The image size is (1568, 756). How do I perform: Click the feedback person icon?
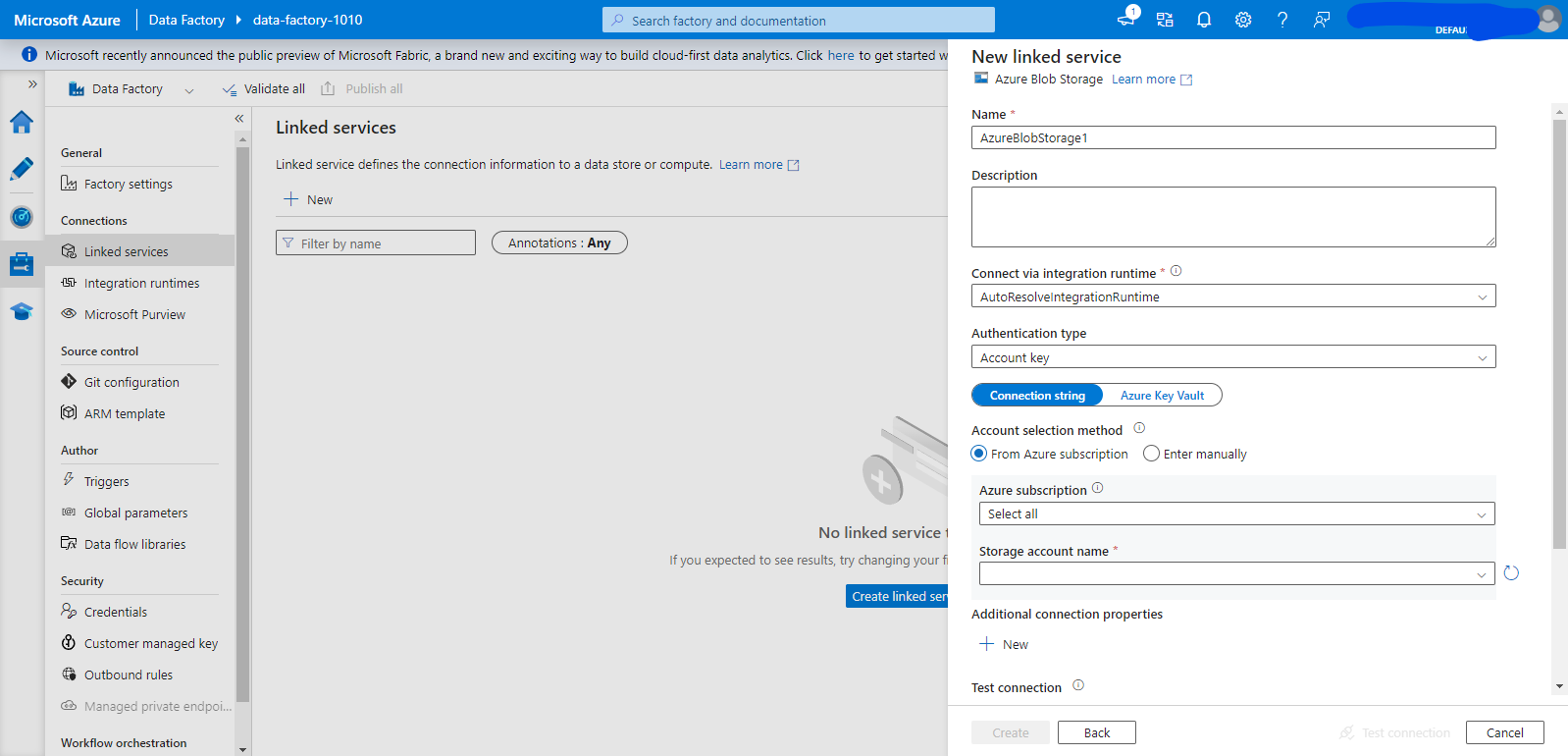(1322, 20)
